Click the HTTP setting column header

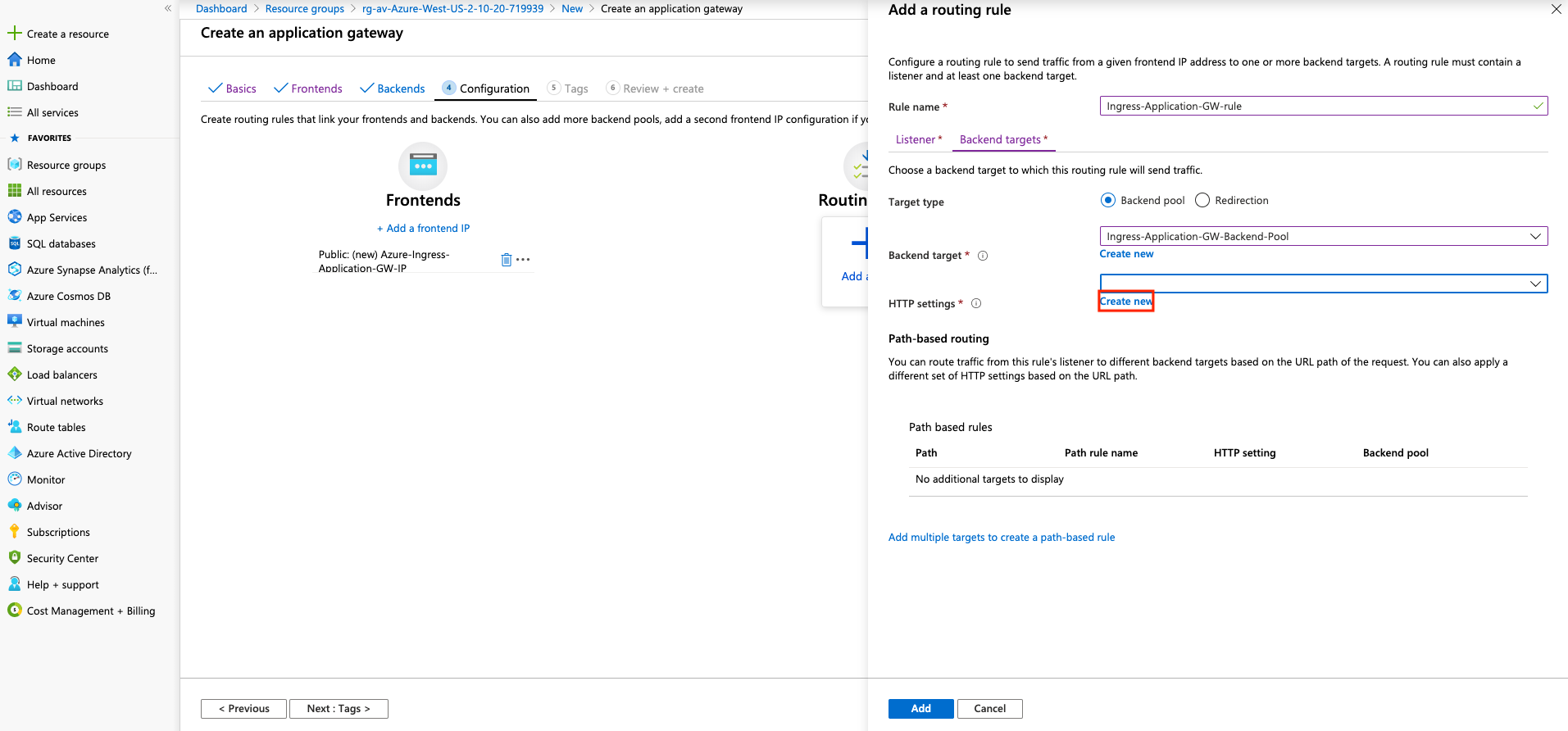[x=1244, y=453]
